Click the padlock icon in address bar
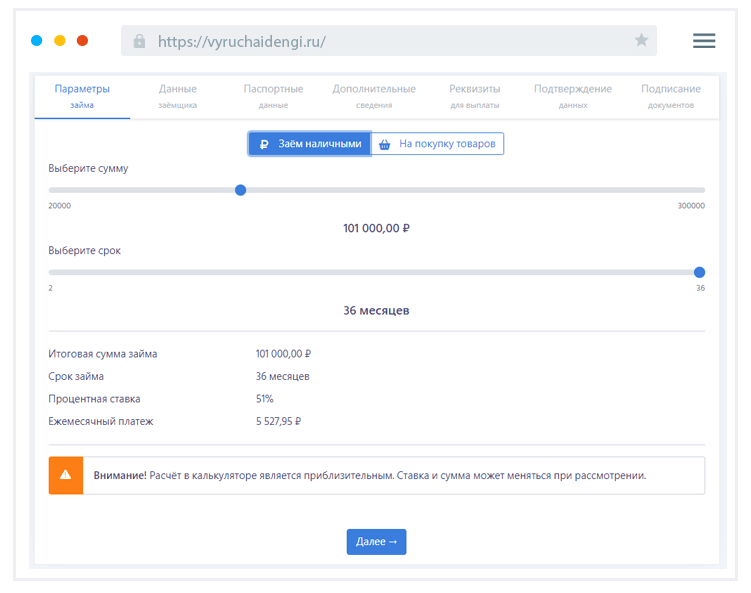Image resolution: width=751 pixels, height=593 pixels. click(x=139, y=42)
